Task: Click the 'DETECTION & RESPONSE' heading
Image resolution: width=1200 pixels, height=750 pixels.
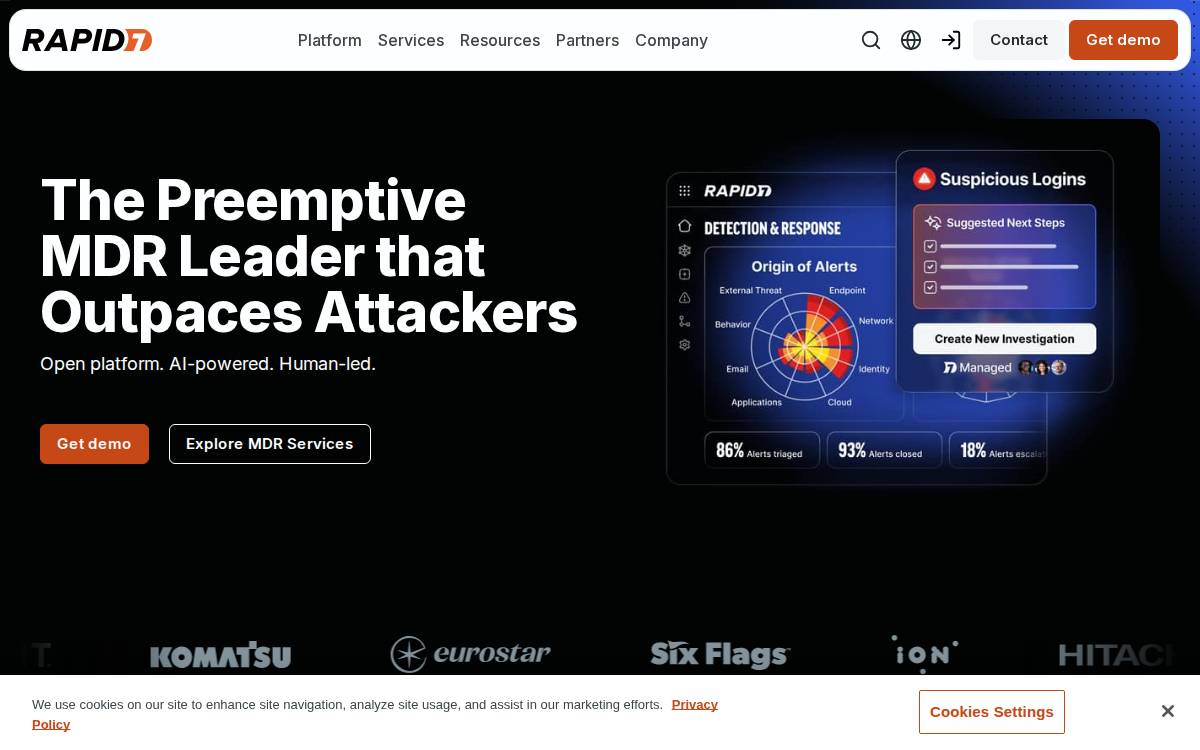Action: pos(772,228)
